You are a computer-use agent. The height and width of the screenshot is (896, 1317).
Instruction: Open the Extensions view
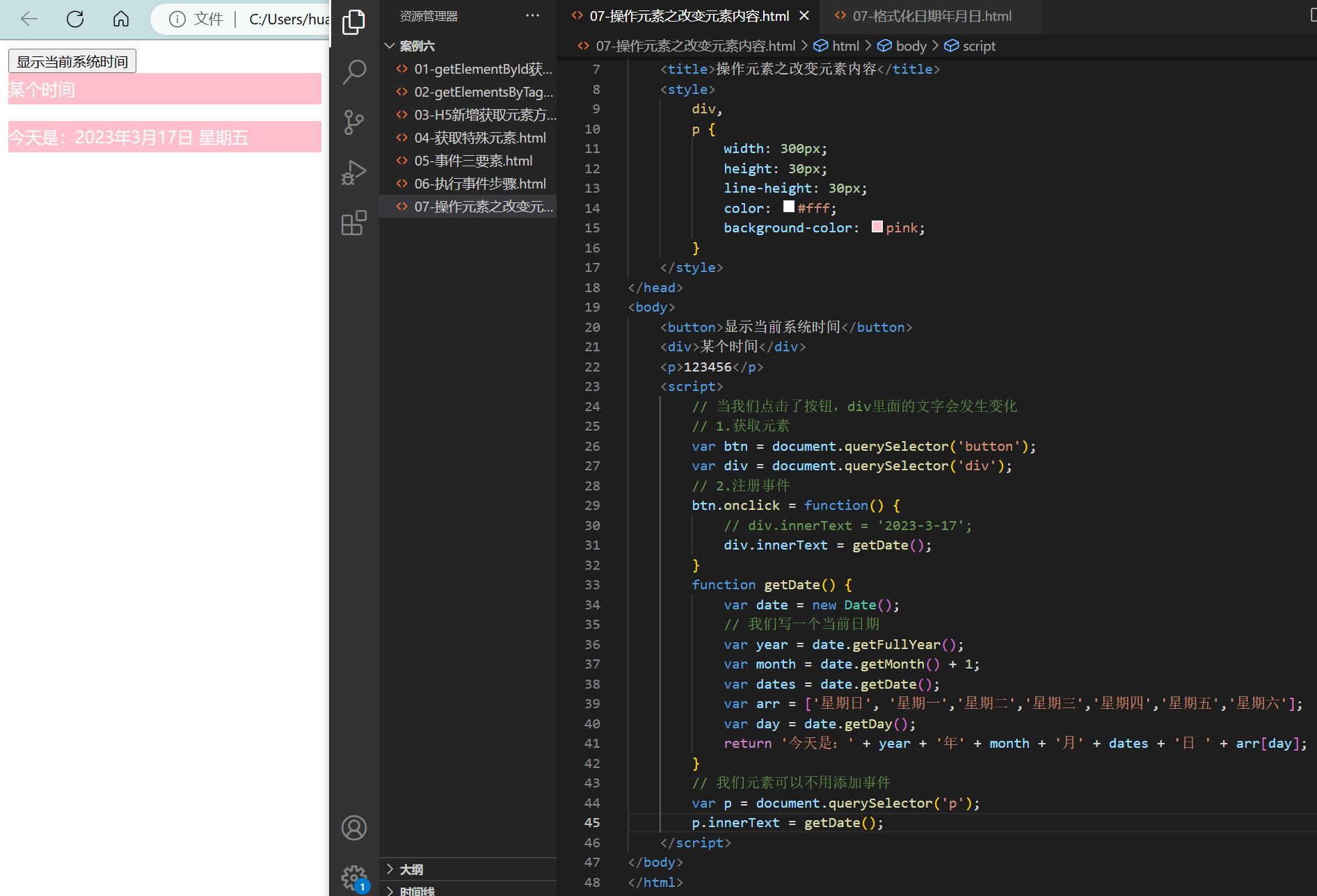[x=353, y=223]
